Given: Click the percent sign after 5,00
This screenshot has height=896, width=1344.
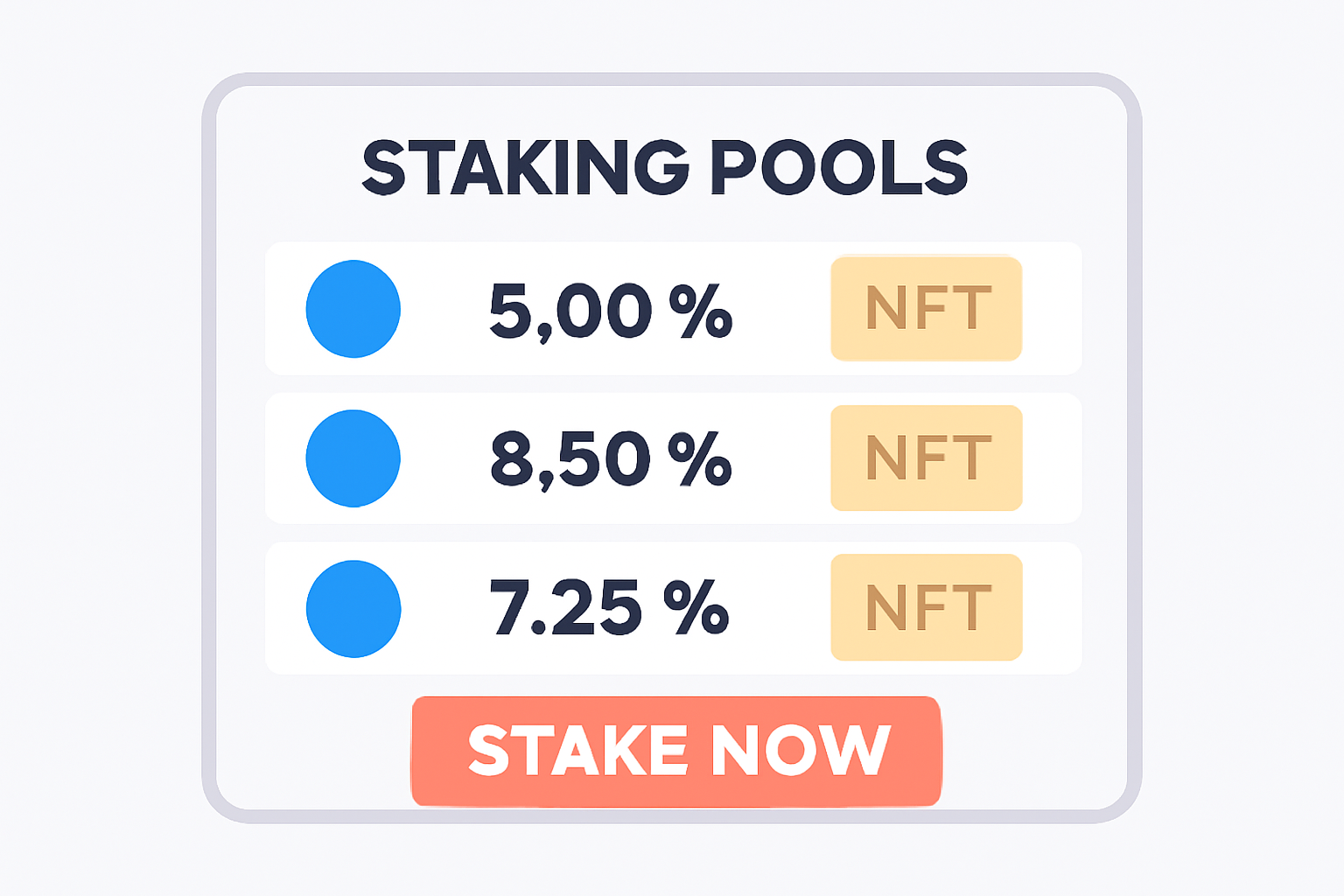Looking at the screenshot, I should (701, 311).
